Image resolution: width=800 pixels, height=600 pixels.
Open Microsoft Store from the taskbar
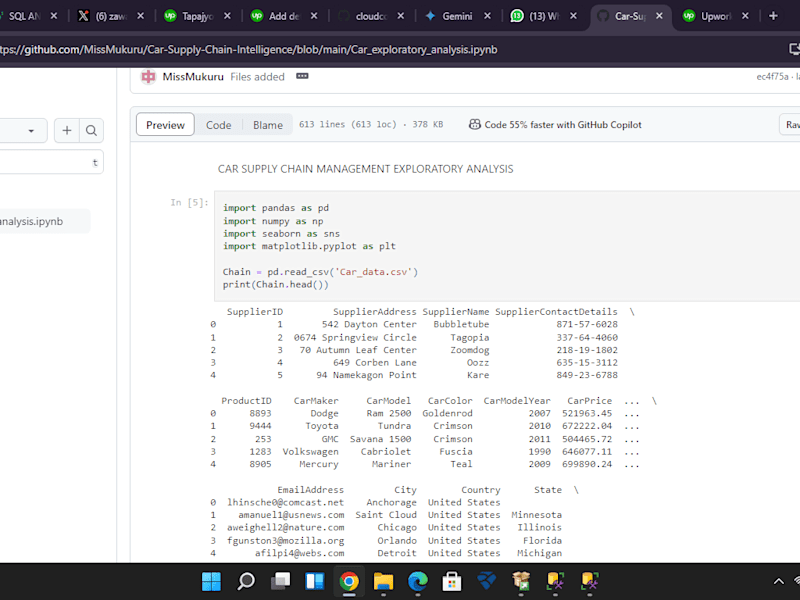[x=452, y=581]
